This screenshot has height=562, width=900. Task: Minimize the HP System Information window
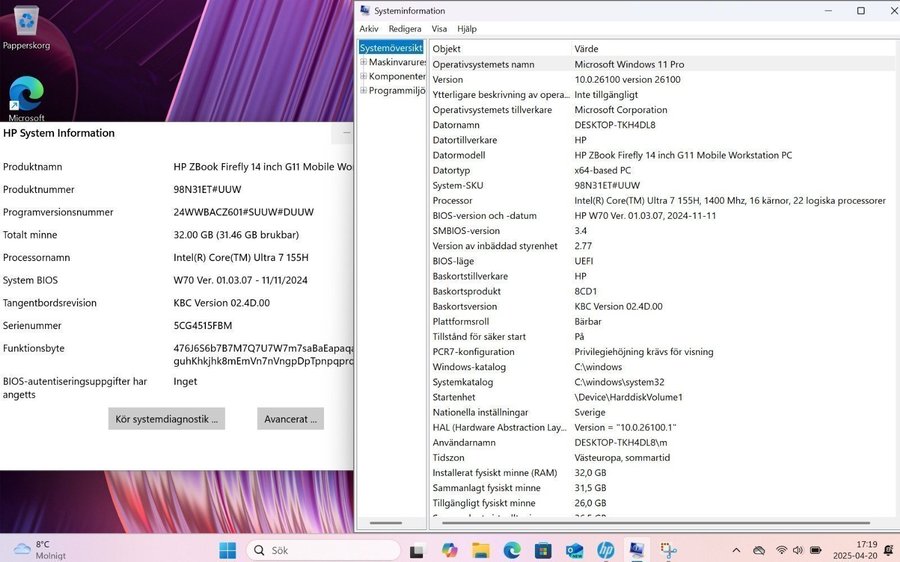[346, 133]
